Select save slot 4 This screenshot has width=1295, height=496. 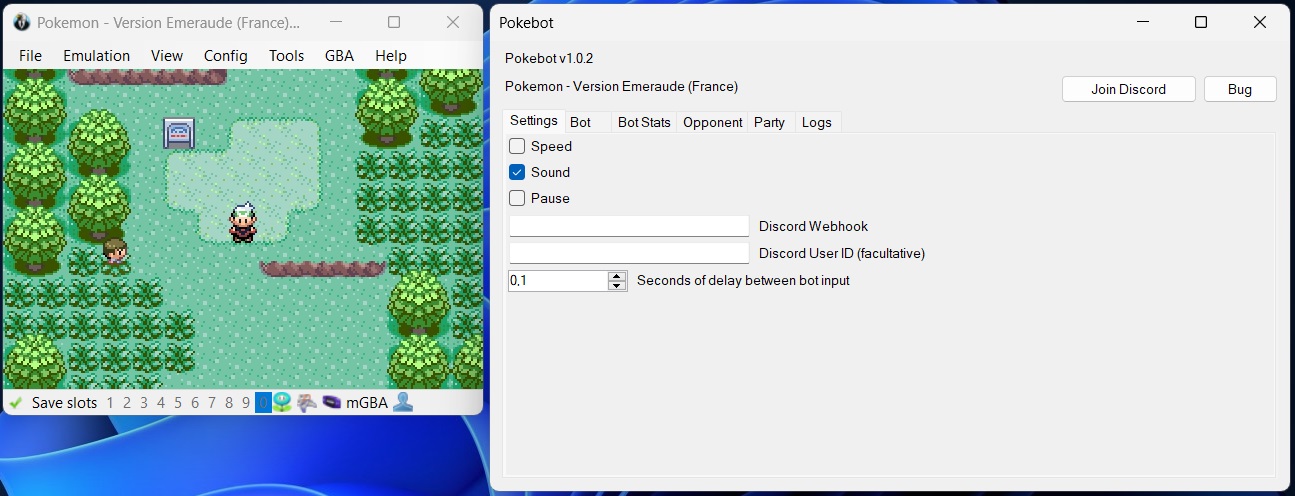click(x=161, y=403)
